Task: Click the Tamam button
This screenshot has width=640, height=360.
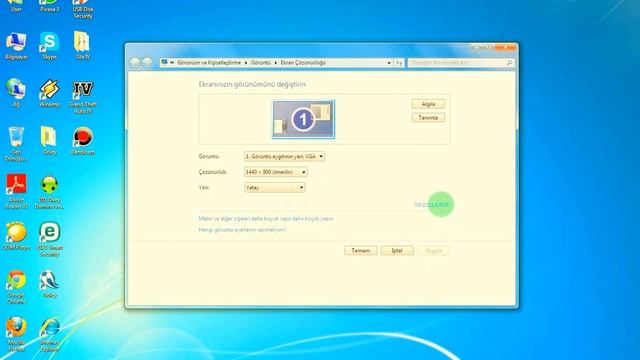Action: click(360, 251)
